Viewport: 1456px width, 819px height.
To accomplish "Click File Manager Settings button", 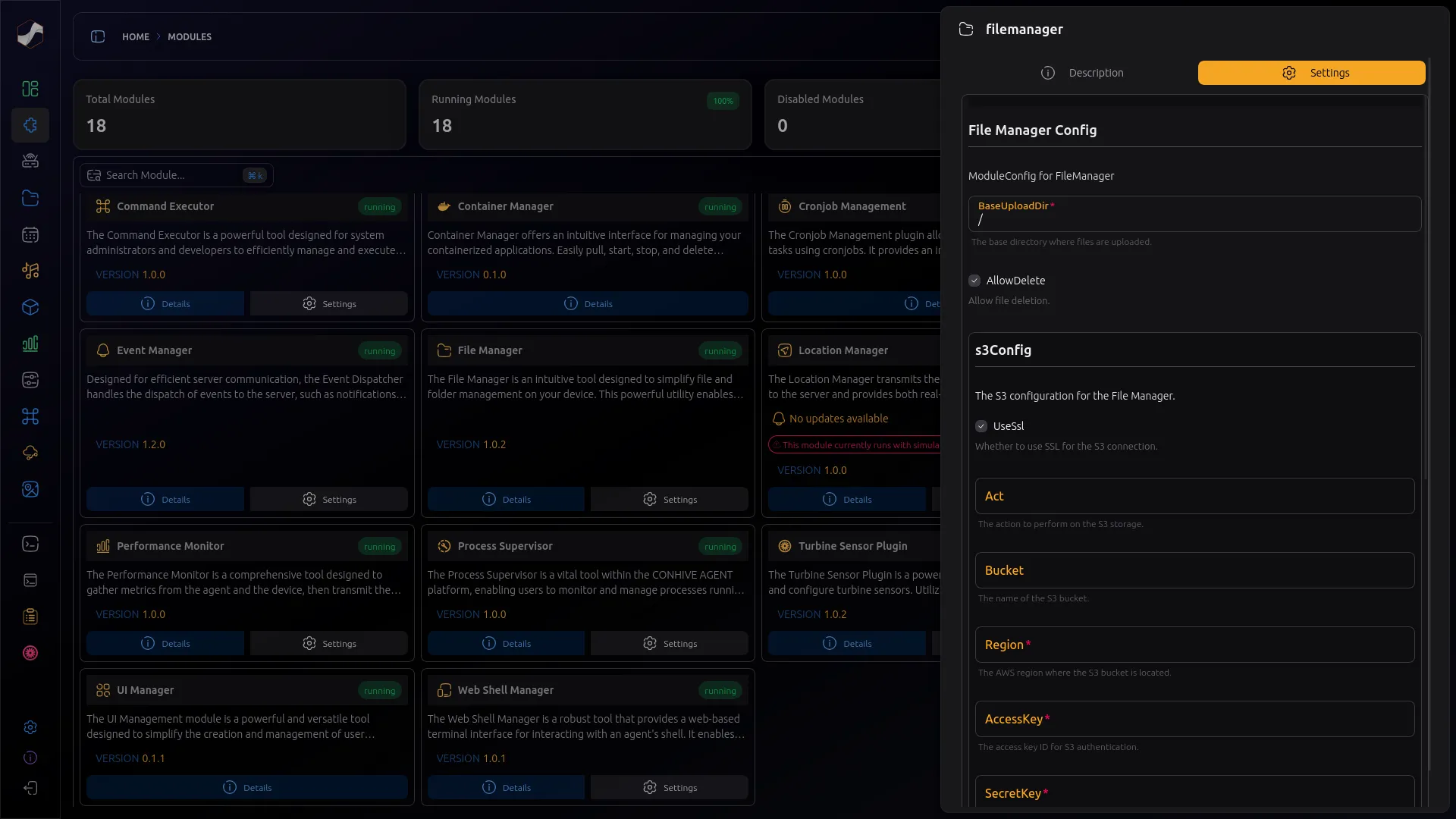I will pyautogui.click(x=670, y=498).
